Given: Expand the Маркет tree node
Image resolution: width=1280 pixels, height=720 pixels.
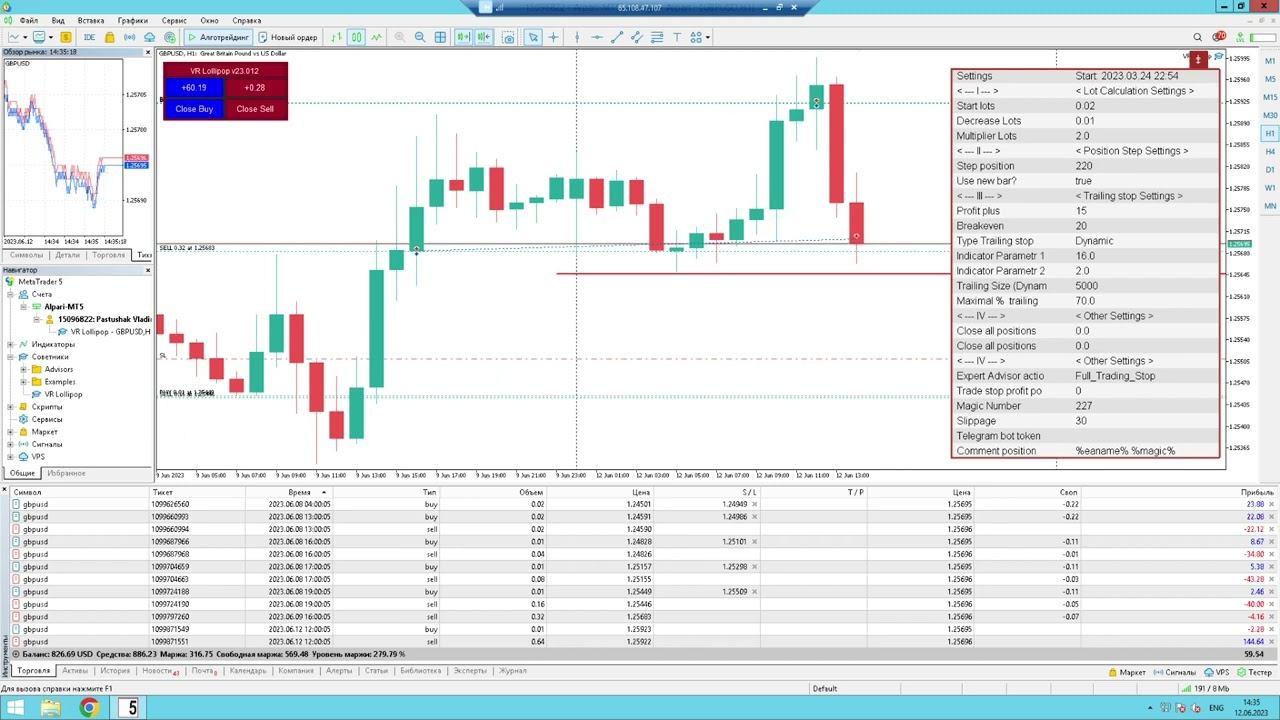Looking at the screenshot, I should (x=11, y=432).
